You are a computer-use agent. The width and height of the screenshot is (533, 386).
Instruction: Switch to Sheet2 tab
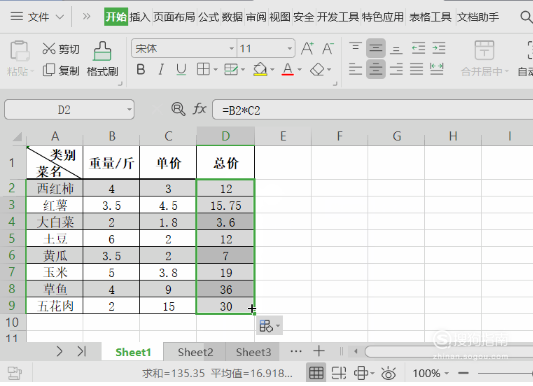(195, 352)
